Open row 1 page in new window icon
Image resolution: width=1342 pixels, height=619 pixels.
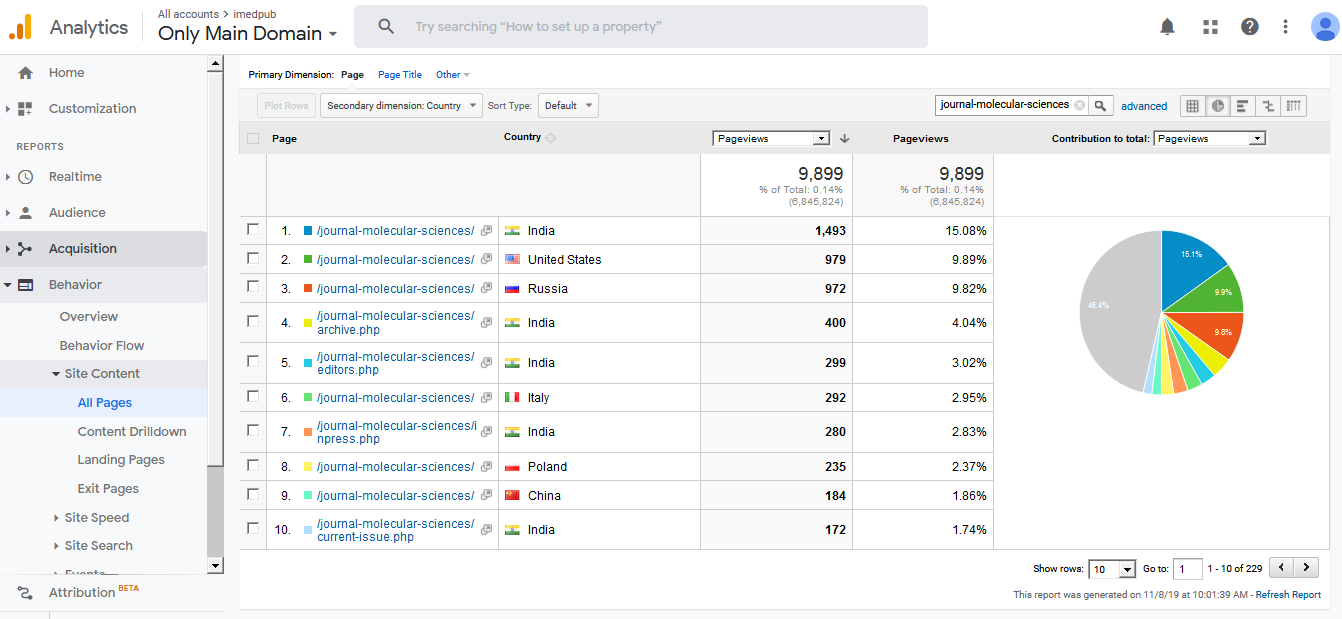pyautogui.click(x=486, y=231)
